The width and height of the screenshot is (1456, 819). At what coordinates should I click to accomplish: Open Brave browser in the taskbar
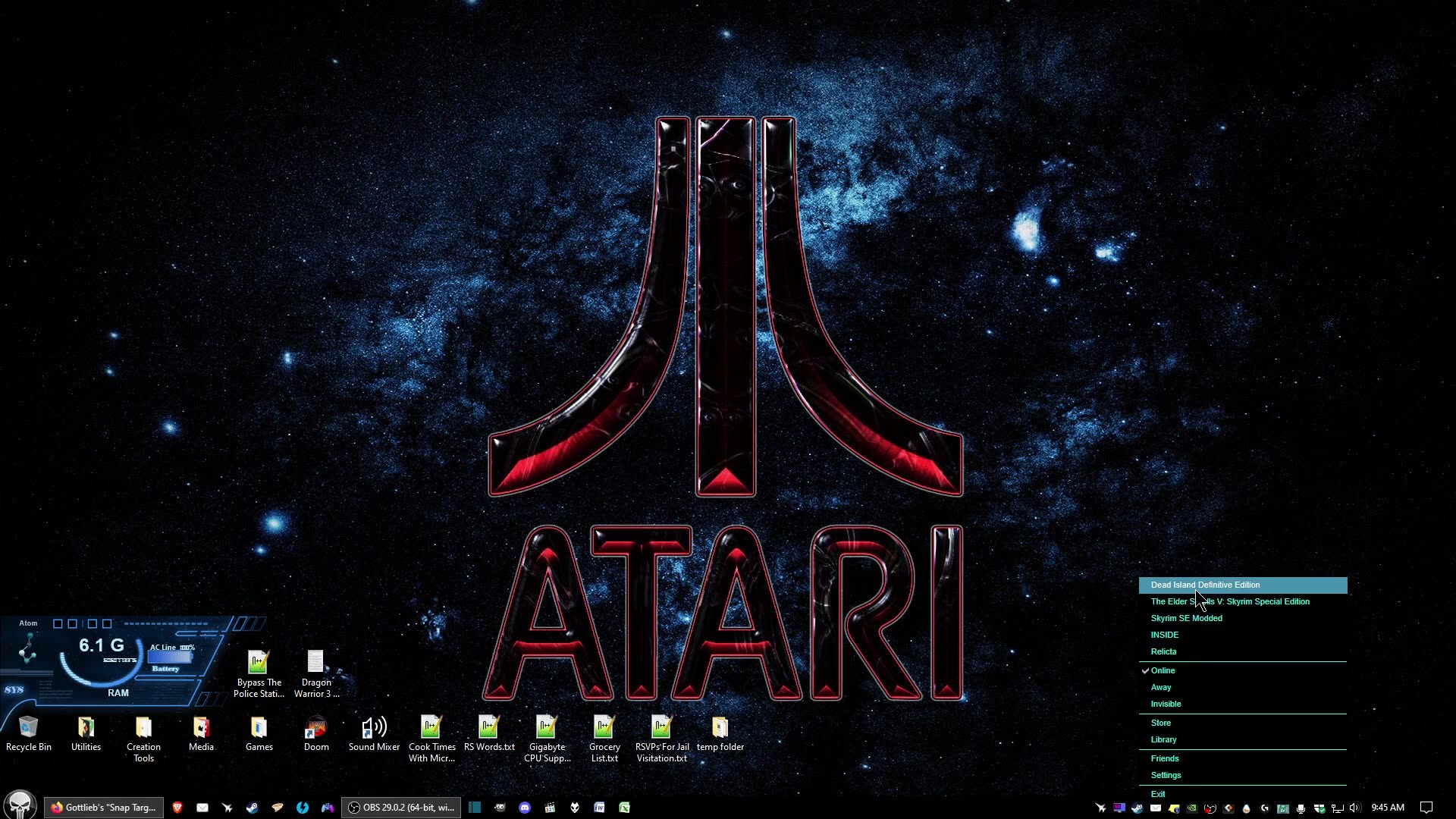coord(177,808)
